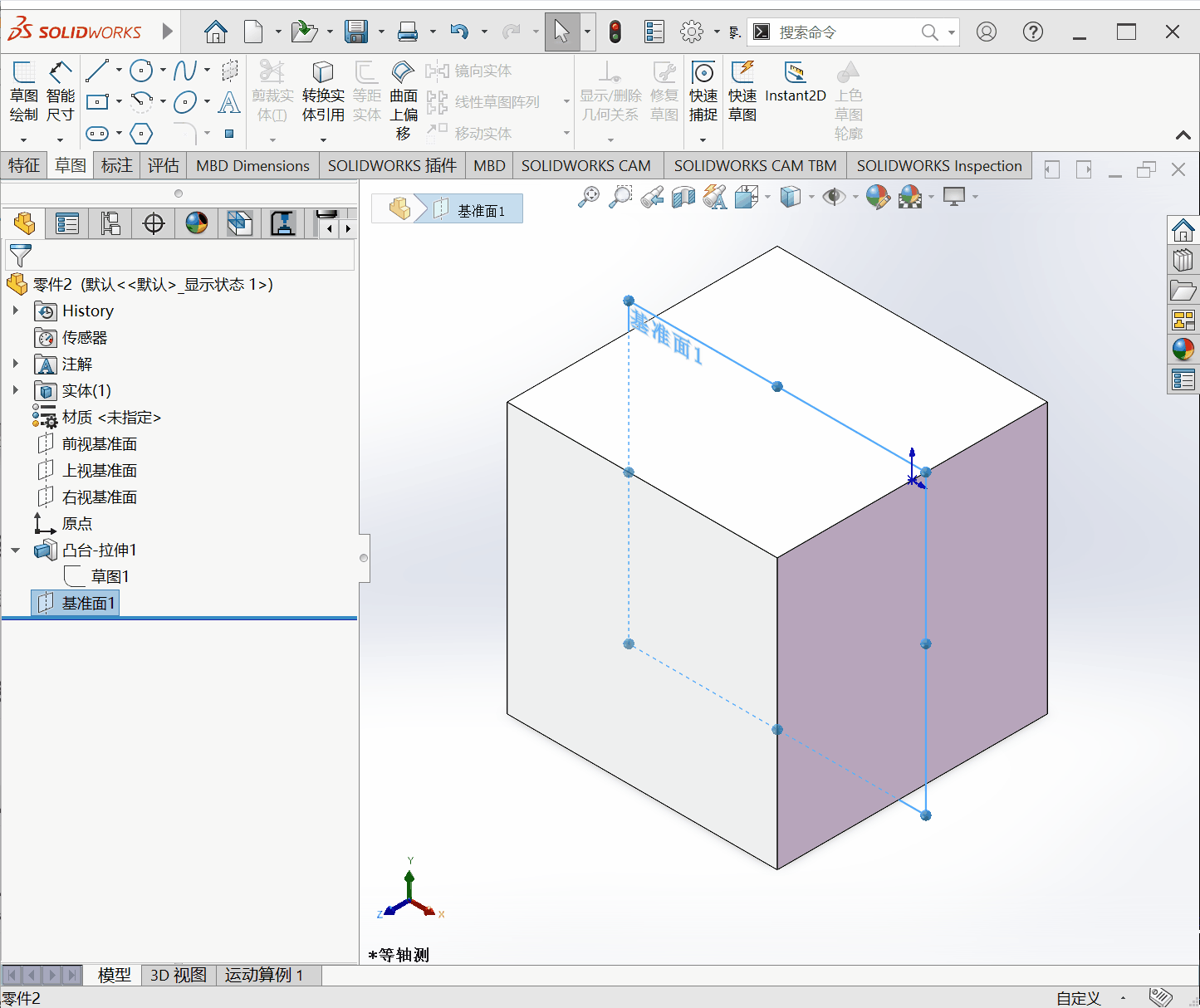Image resolution: width=1200 pixels, height=1008 pixels.
Task: Select 草图1 under 凸台-拉伸1
Action: pos(110,576)
